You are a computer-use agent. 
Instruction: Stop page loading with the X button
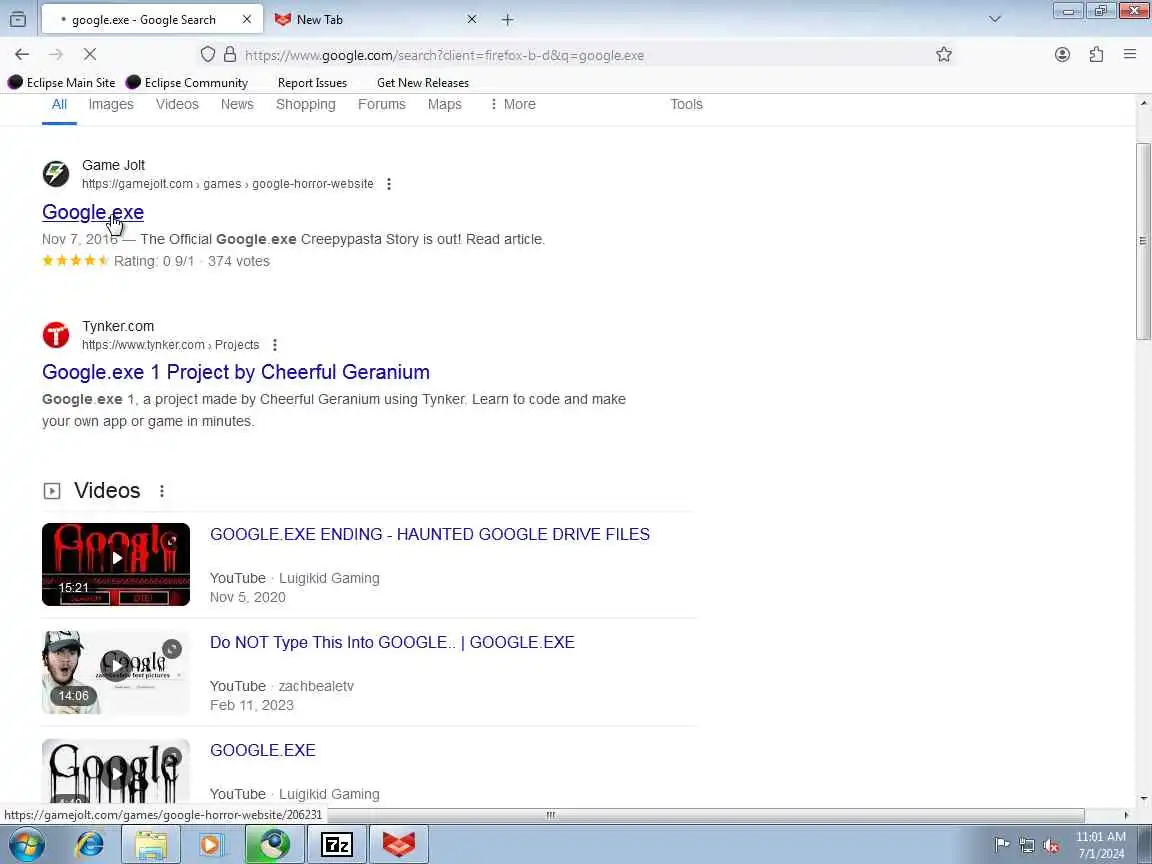[90, 54]
